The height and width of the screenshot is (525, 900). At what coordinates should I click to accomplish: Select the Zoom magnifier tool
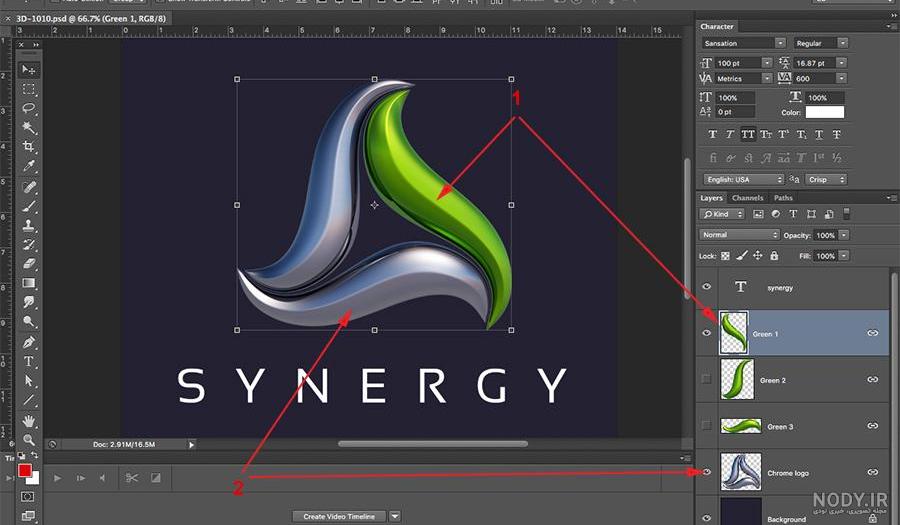29,440
